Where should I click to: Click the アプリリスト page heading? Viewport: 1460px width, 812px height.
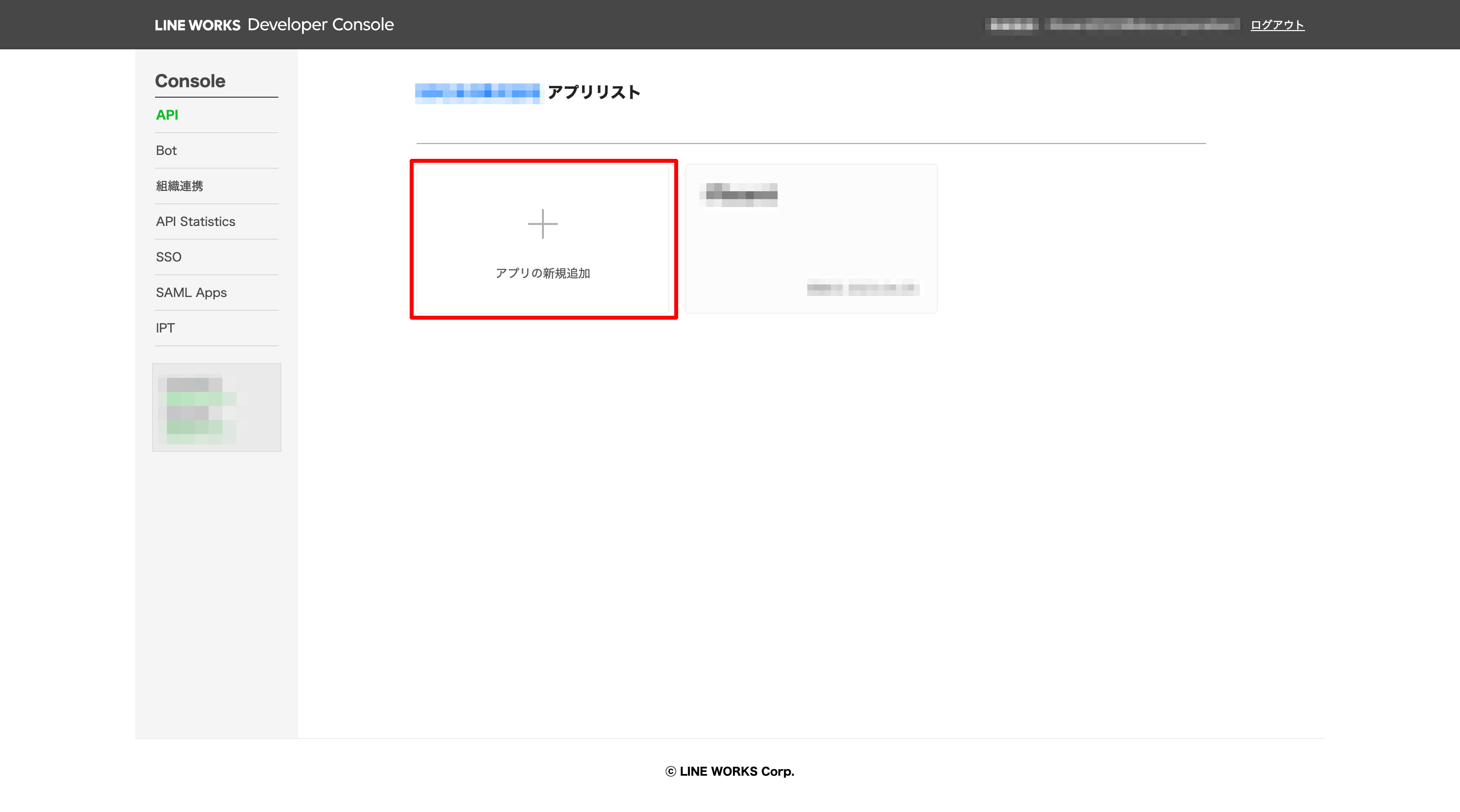593,92
